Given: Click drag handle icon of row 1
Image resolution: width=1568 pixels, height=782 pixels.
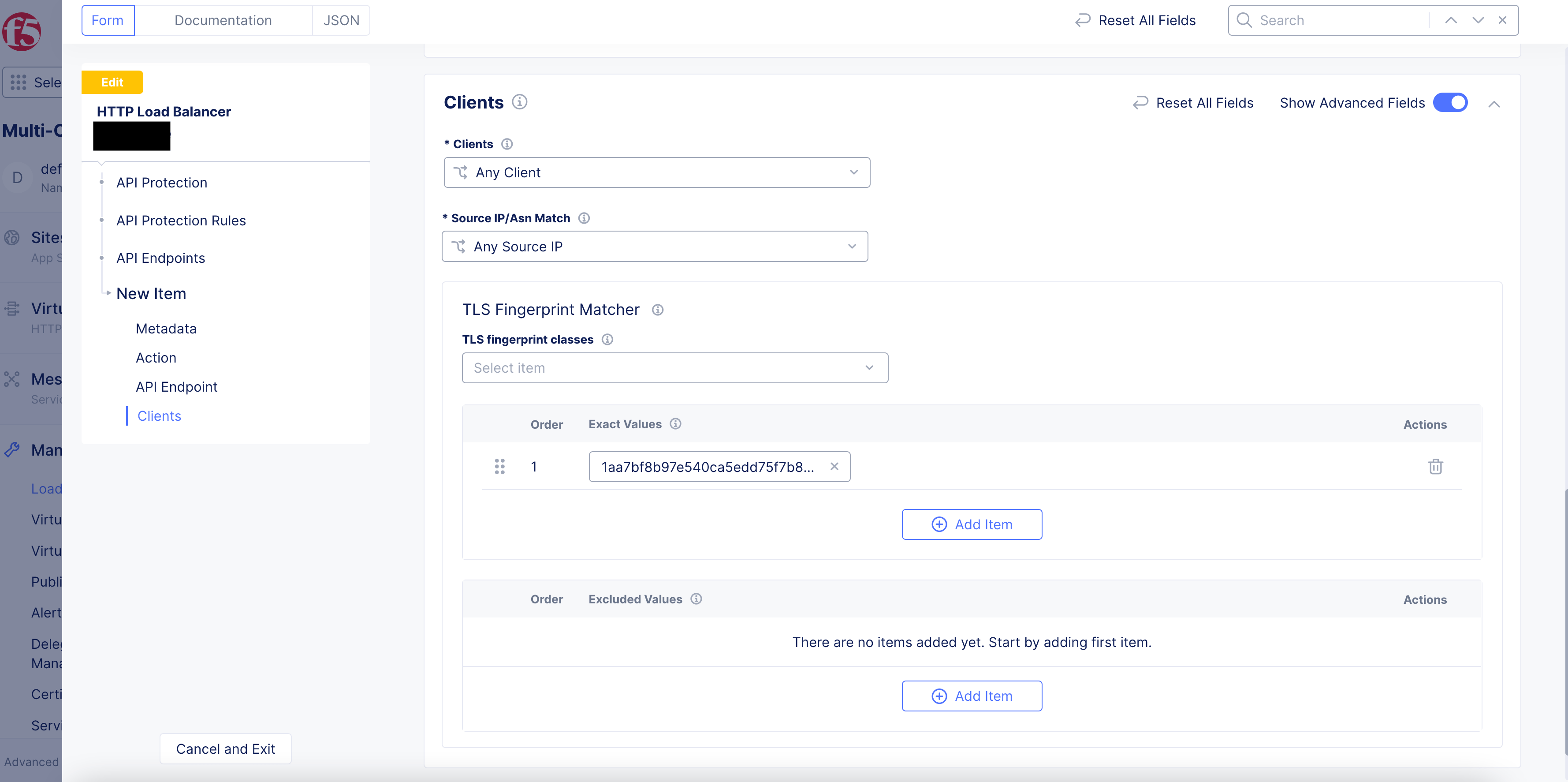Looking at the screenshot, I should point(500,467).
